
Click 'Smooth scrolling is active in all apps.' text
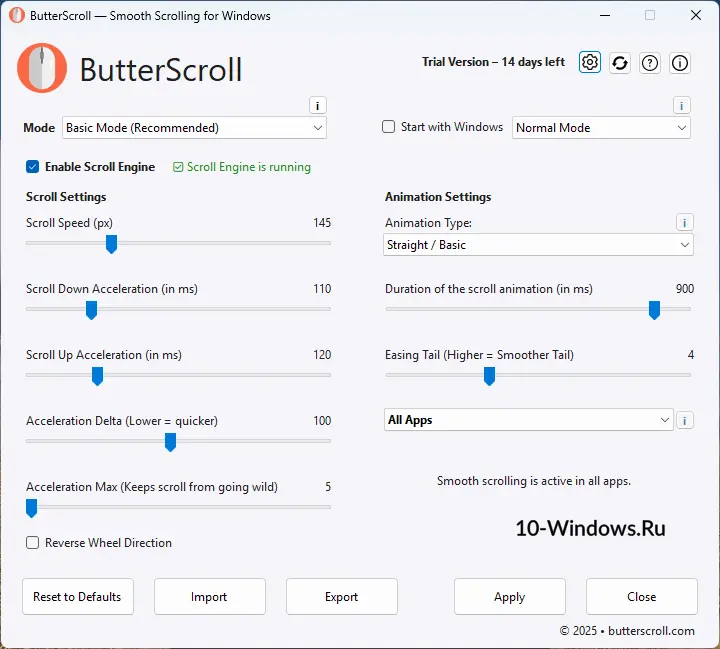[x=534, y=481]
